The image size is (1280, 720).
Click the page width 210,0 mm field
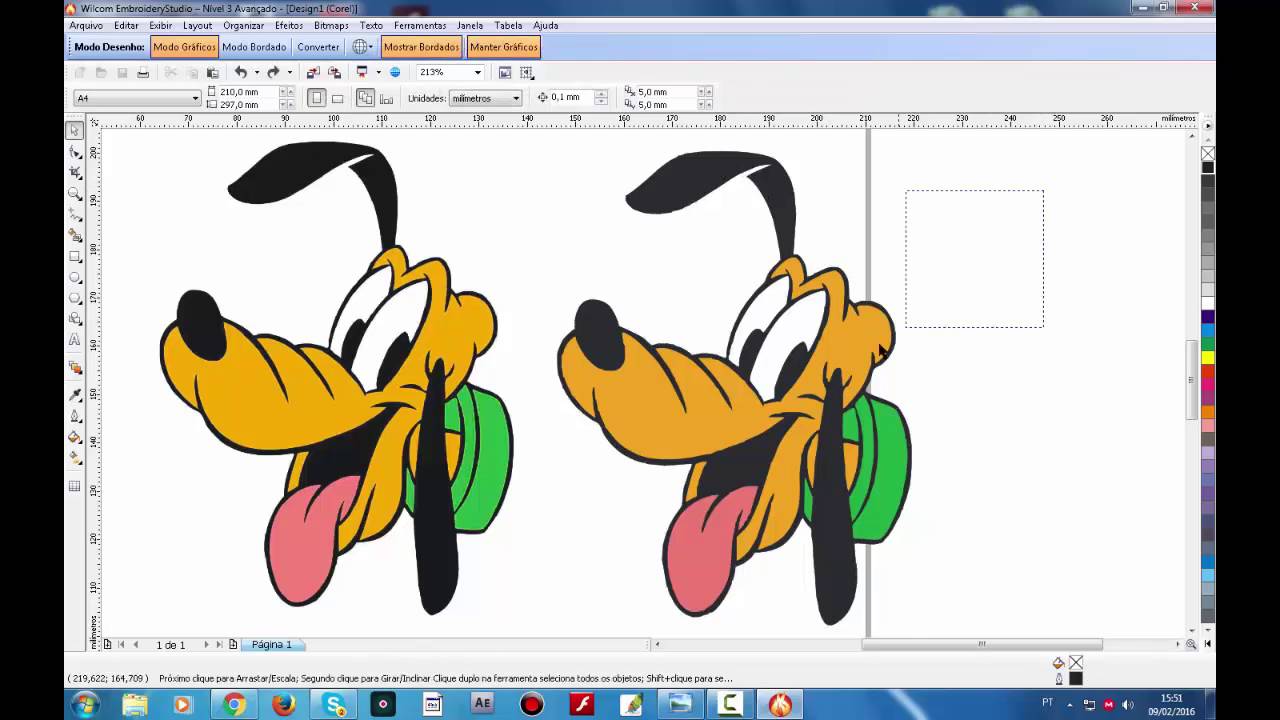[248, 92]
